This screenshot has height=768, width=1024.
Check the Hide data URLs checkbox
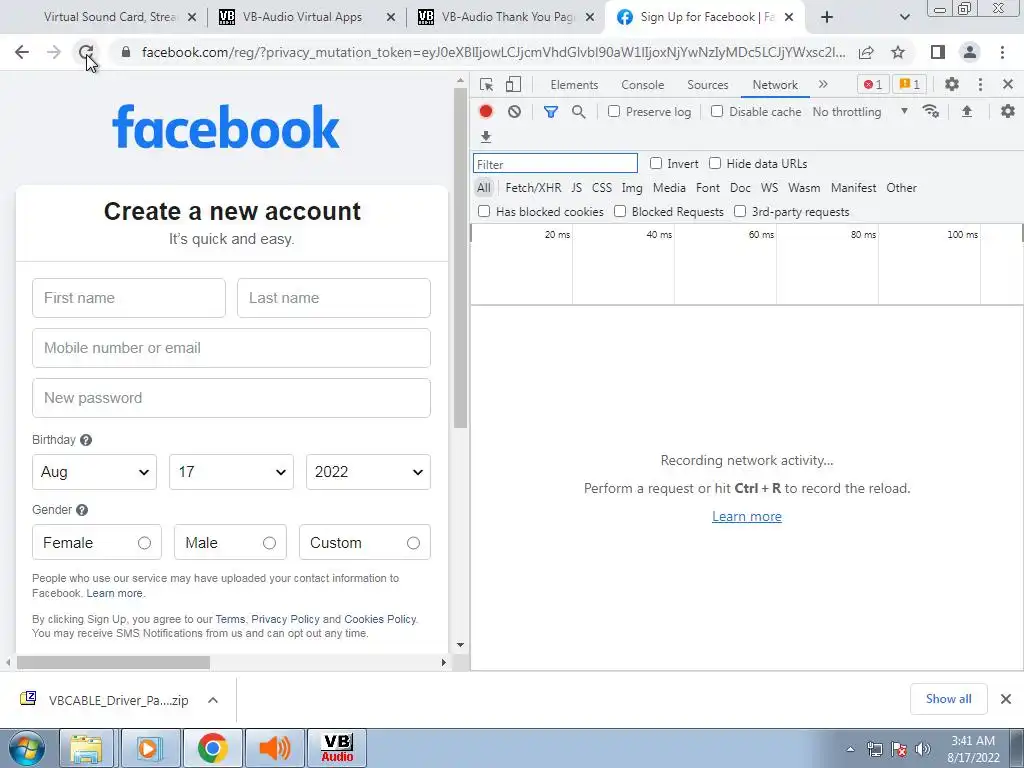tap(715, 163)
